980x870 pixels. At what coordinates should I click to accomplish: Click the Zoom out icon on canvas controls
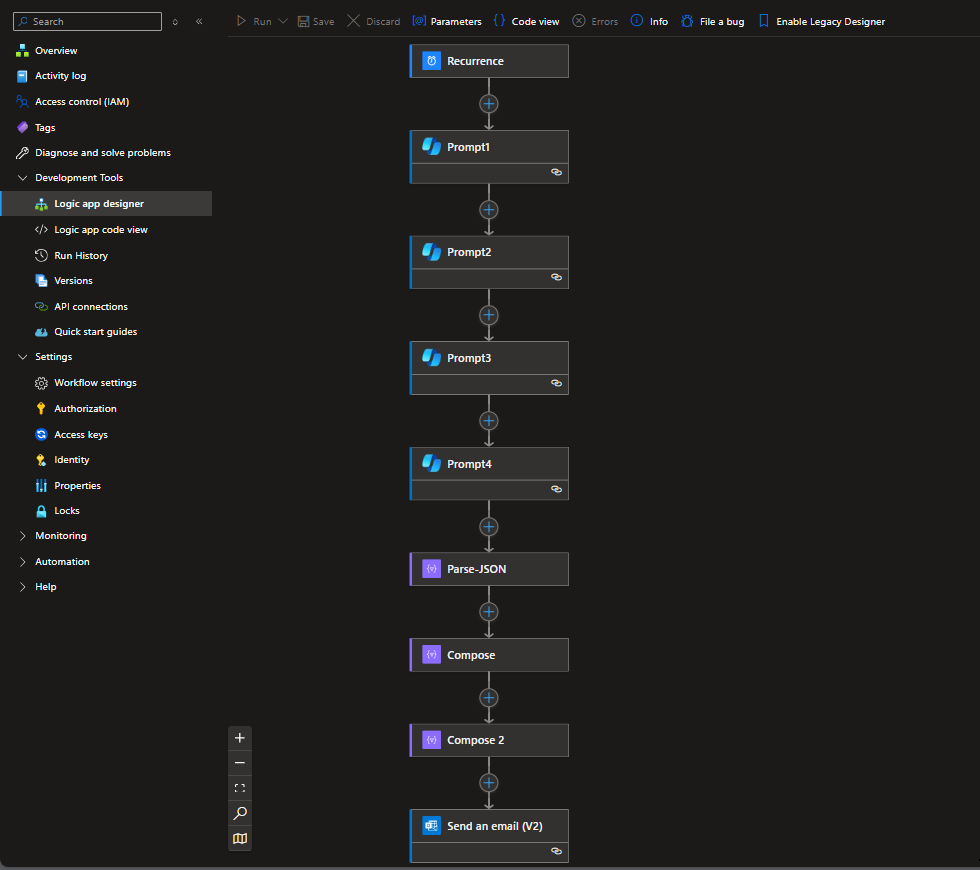[239, 762]
